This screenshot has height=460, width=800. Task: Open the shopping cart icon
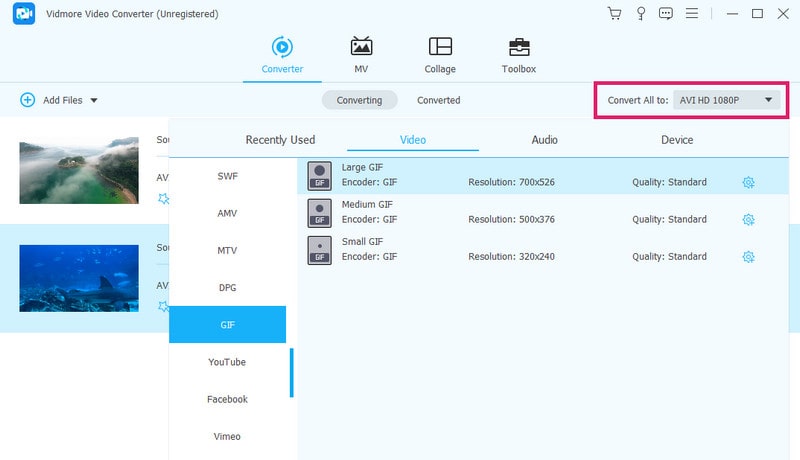tap(614, 14)
